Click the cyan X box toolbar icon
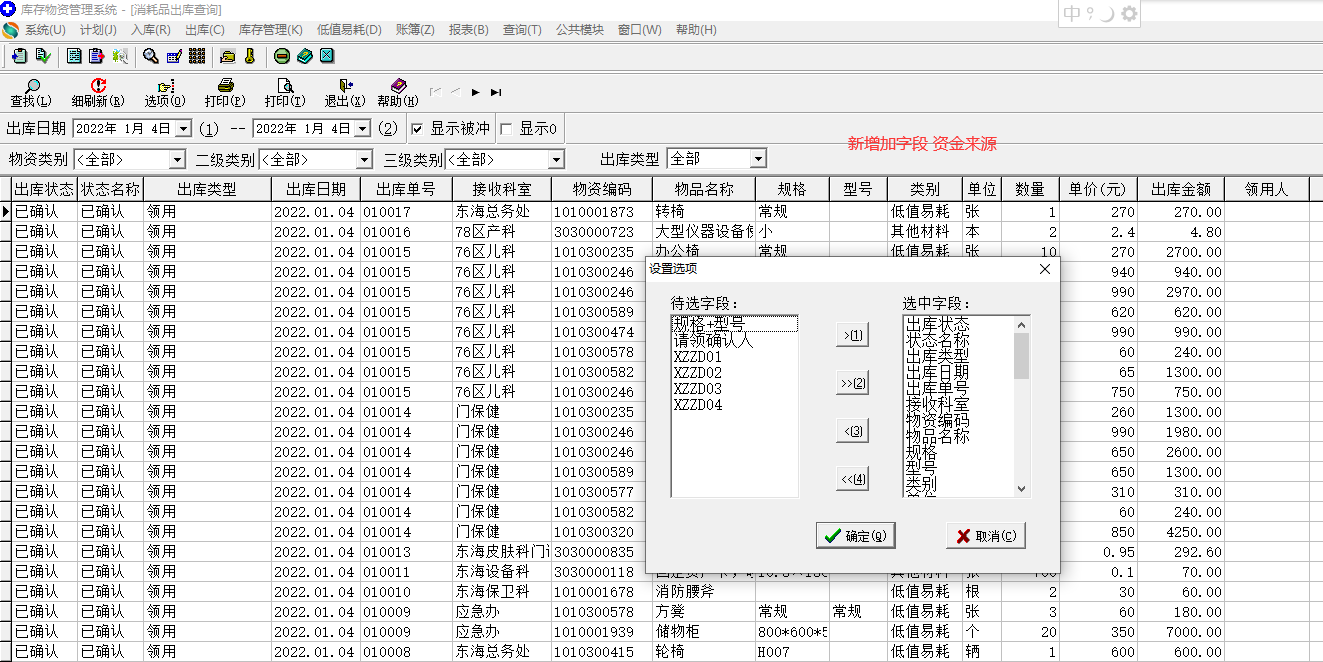The height and width of the screenshot is (662, 1323). point(327,56)
